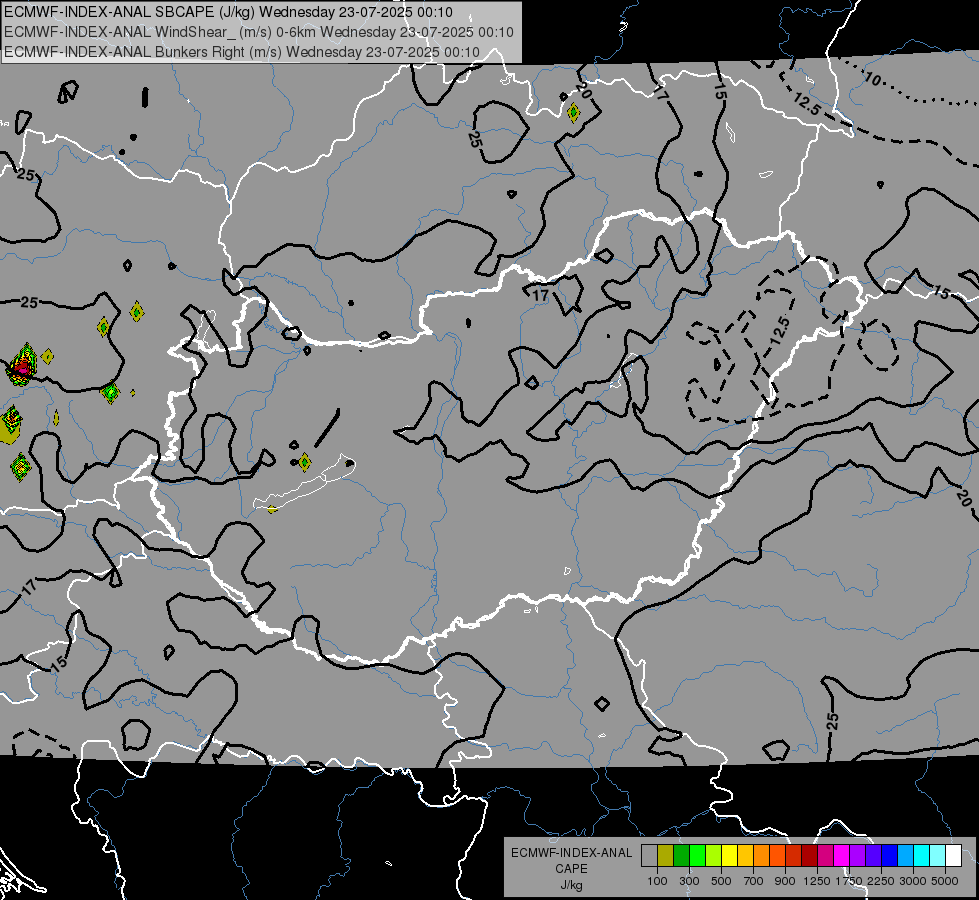979x900 pixels.
Task: Pick the pale cyan swatch left of 5000
Action: [x=938, y=855]
